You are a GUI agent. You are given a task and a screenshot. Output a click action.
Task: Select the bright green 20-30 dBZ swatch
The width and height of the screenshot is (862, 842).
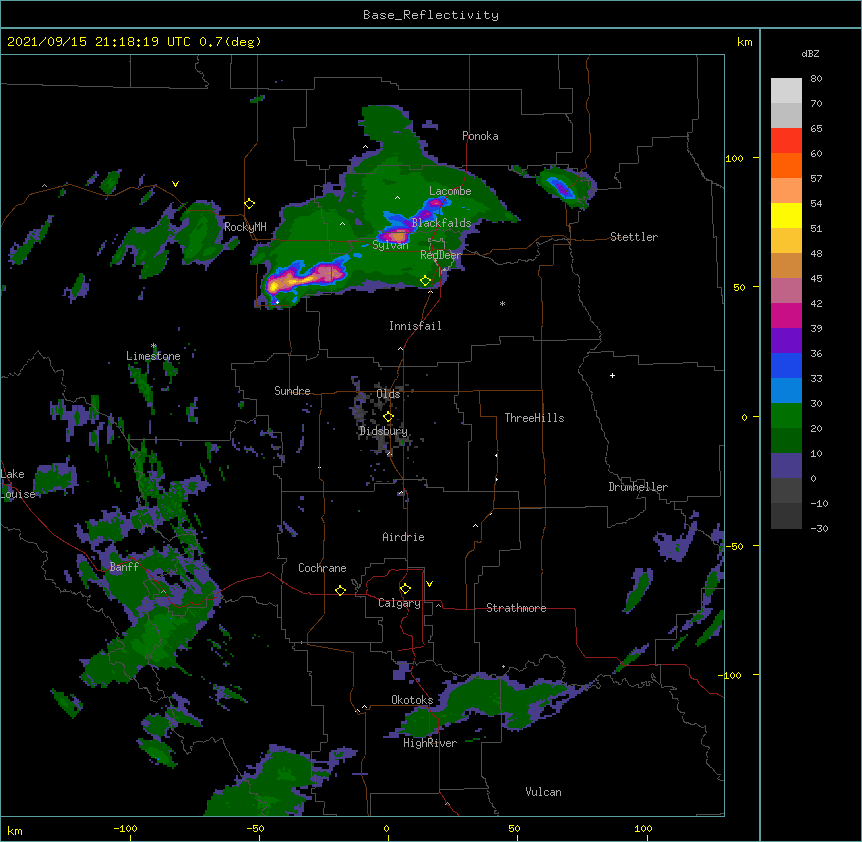click(x=786, y=416)
